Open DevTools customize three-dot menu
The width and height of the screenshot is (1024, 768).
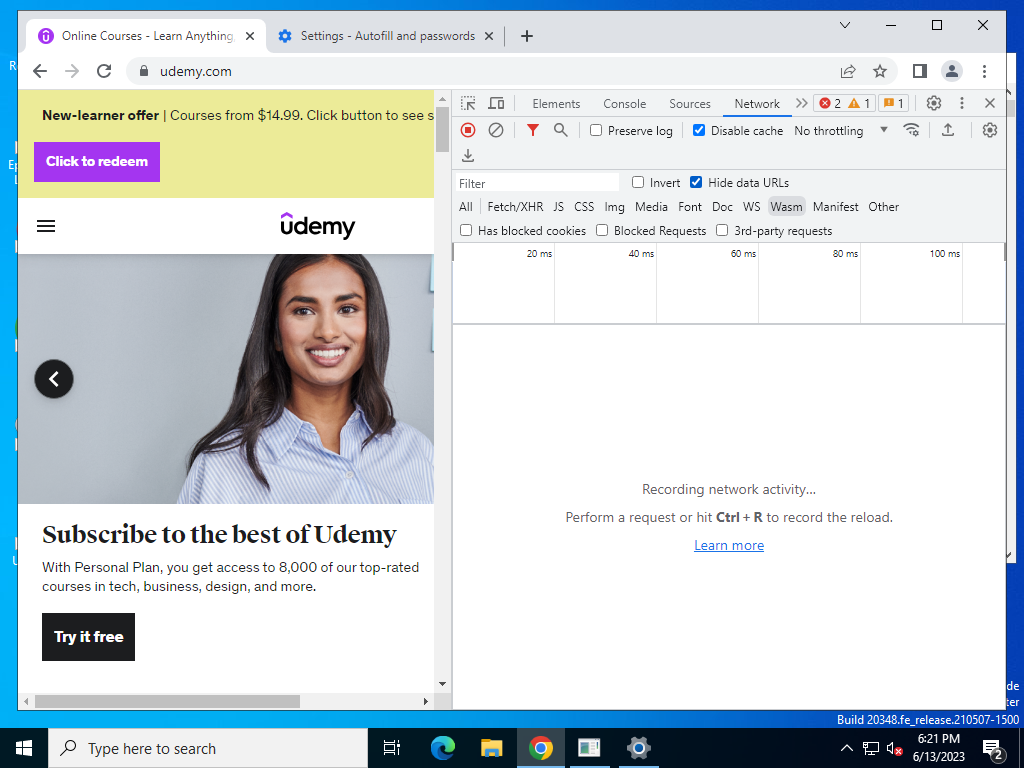[961, 103]
